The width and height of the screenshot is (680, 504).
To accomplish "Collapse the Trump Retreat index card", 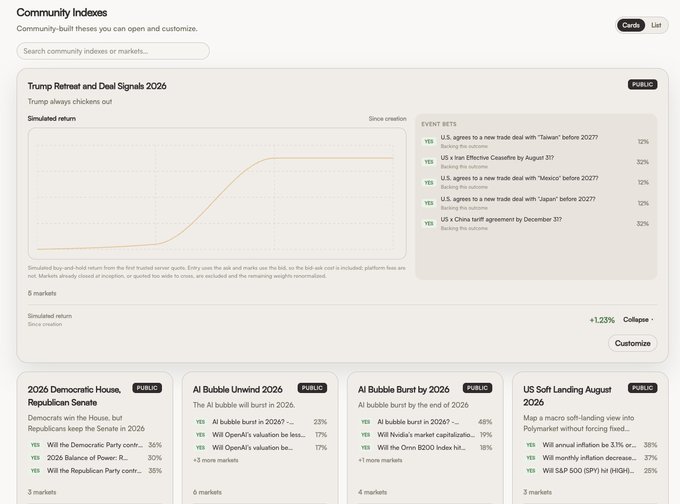I will 638,320.
